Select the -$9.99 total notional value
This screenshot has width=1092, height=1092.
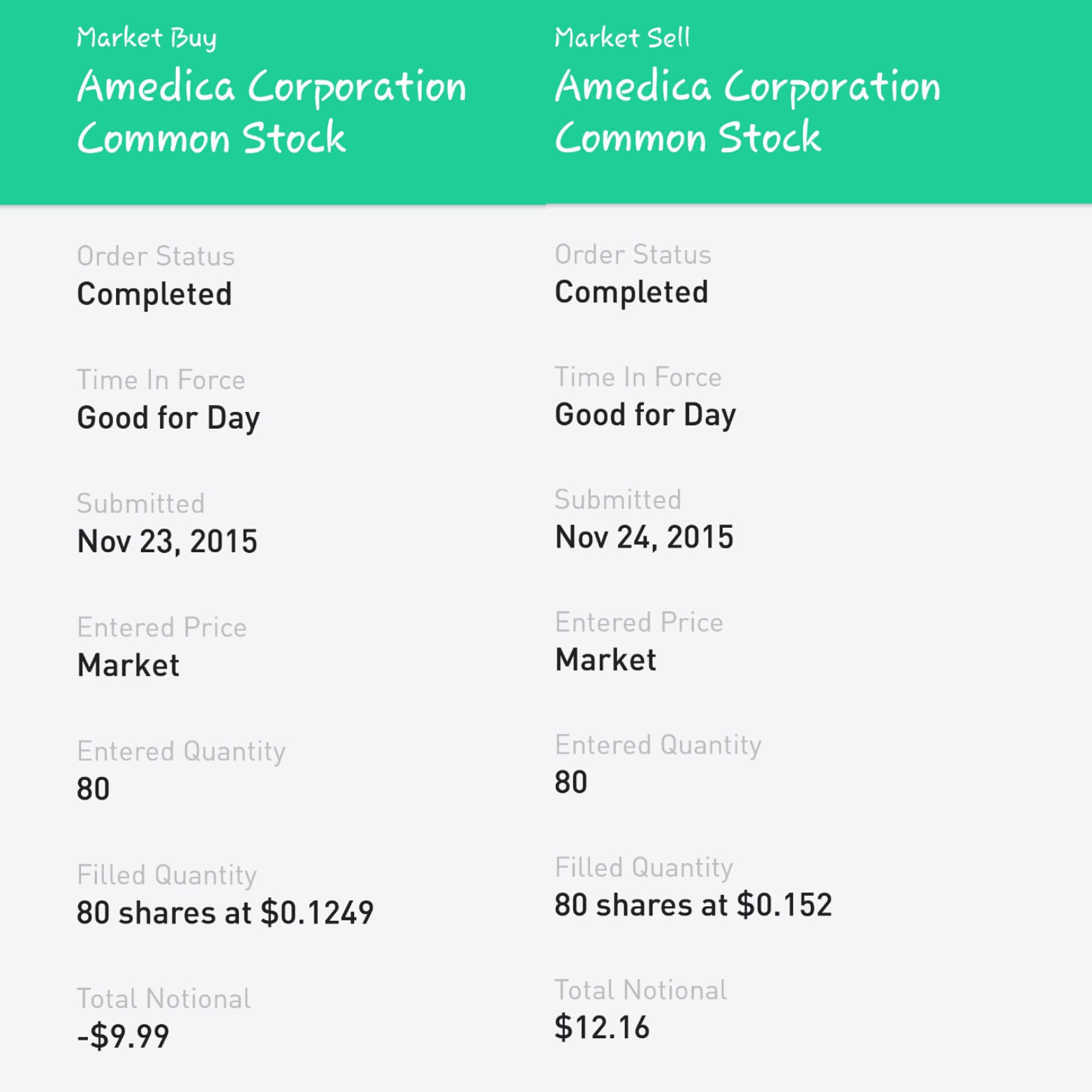point(123,1036)
